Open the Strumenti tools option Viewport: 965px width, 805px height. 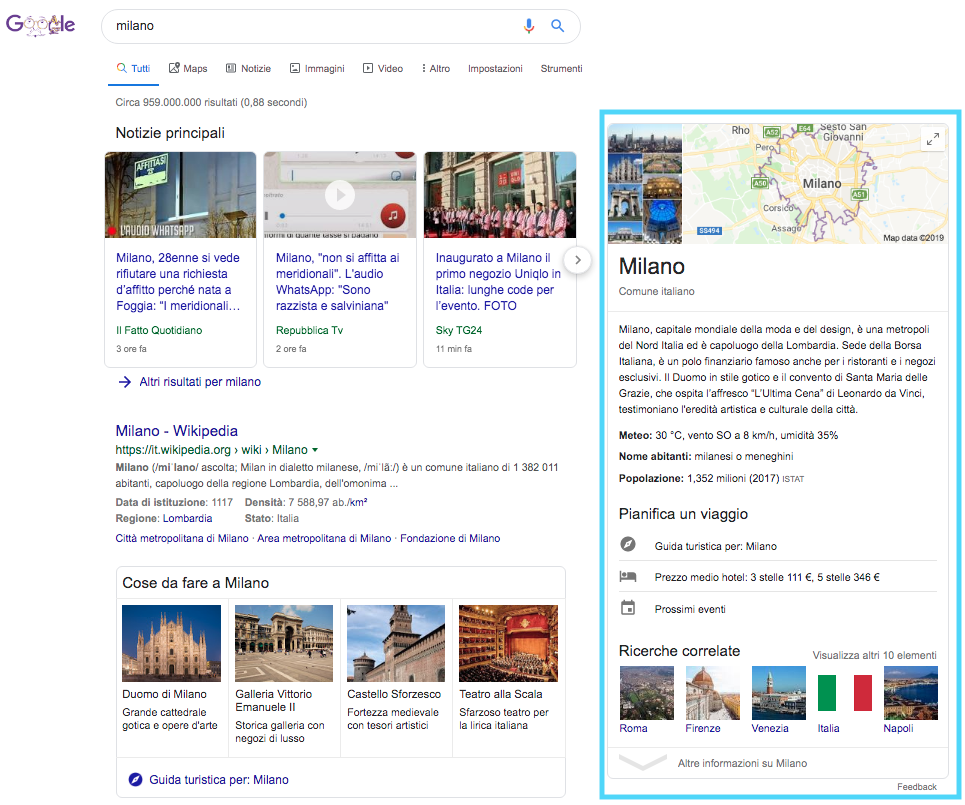pyautogui.click(x=561, y=68)
